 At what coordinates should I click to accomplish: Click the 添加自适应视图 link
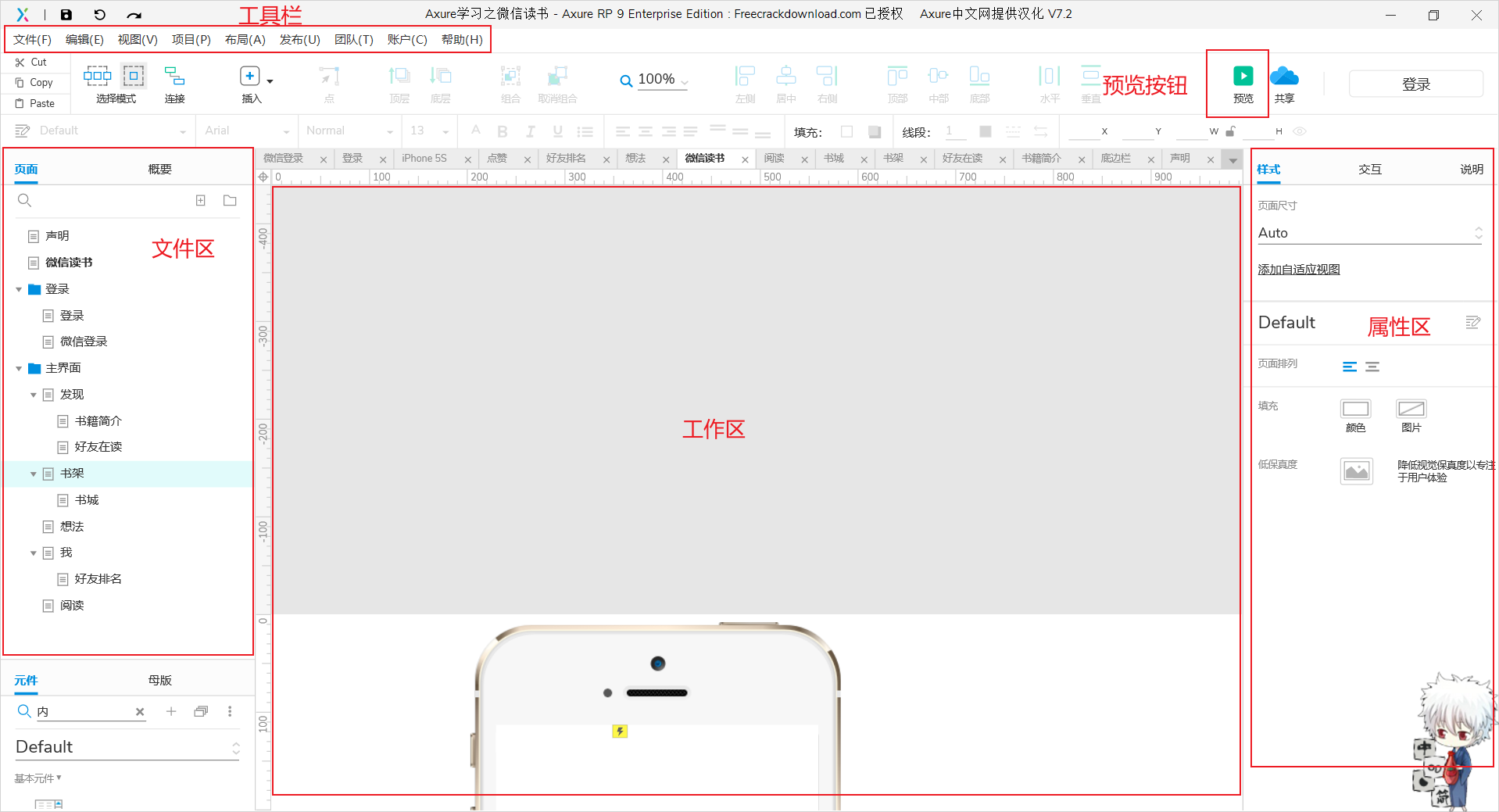tap(1299, 270)
